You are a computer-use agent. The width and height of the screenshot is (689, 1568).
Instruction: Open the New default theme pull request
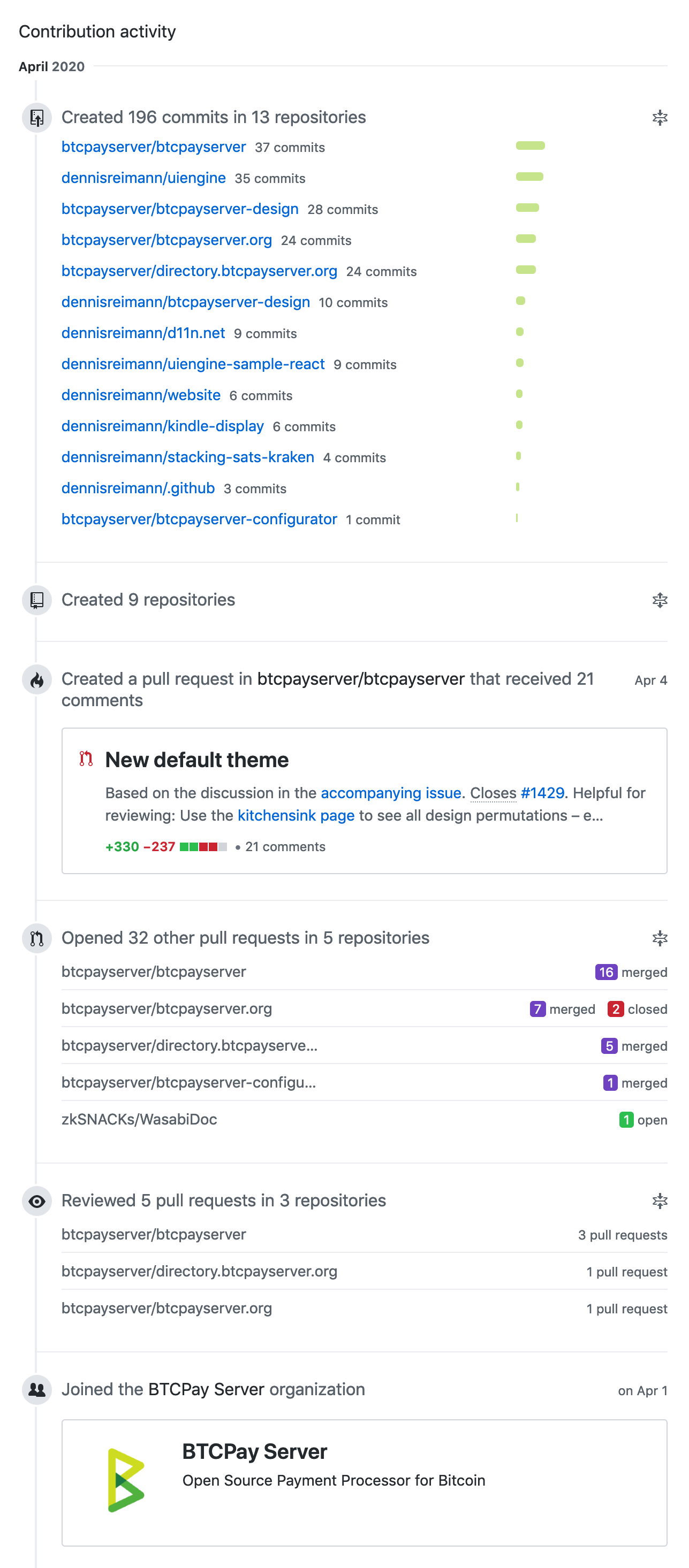[x=197, y=760]
